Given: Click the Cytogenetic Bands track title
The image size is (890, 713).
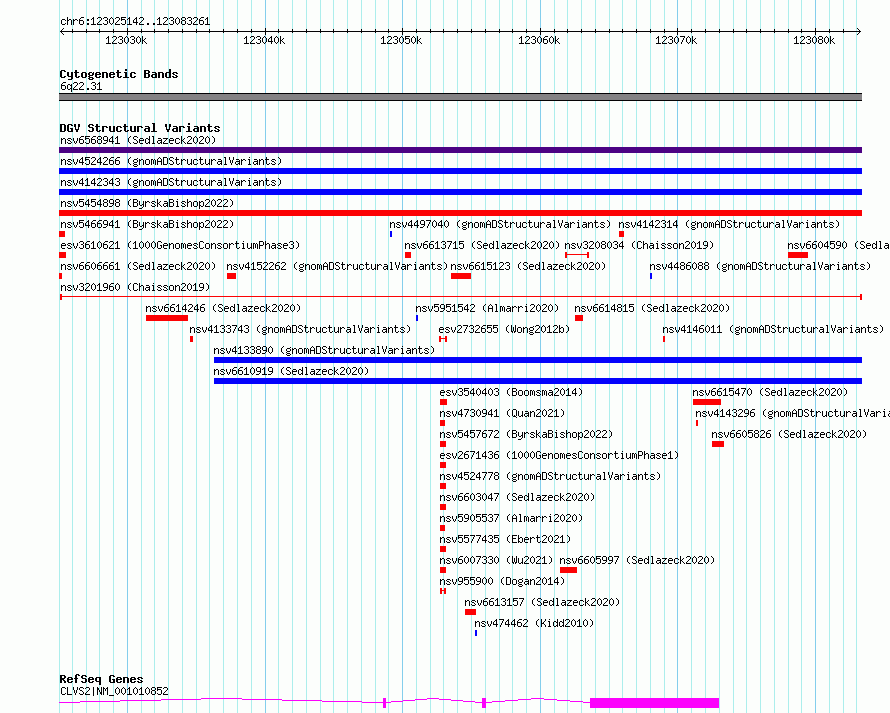Looking at the screenshot, I should (119, 74).
